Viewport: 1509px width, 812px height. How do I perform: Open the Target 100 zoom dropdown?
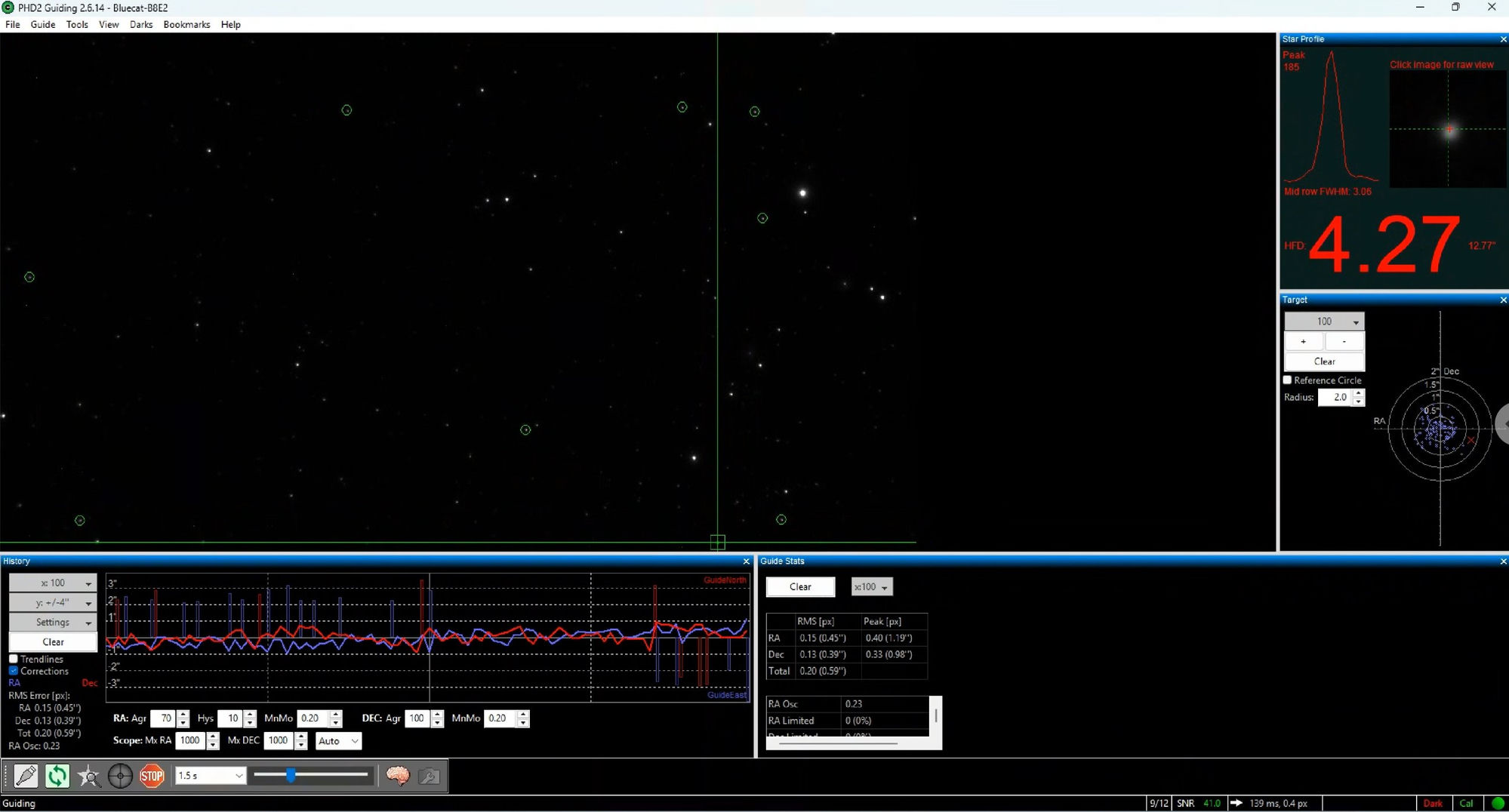point(1325,321)
